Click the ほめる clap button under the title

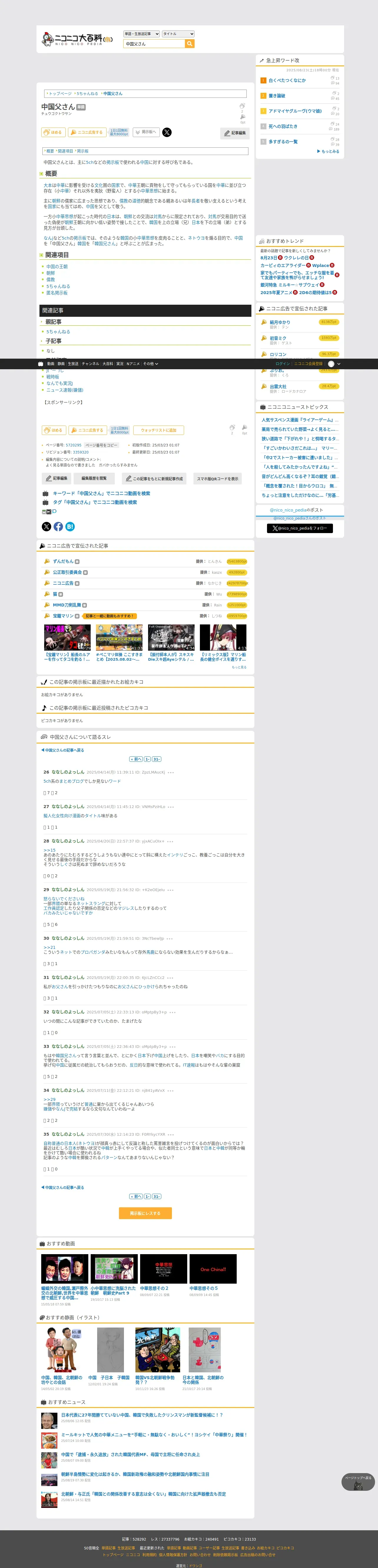click(54, 132)
